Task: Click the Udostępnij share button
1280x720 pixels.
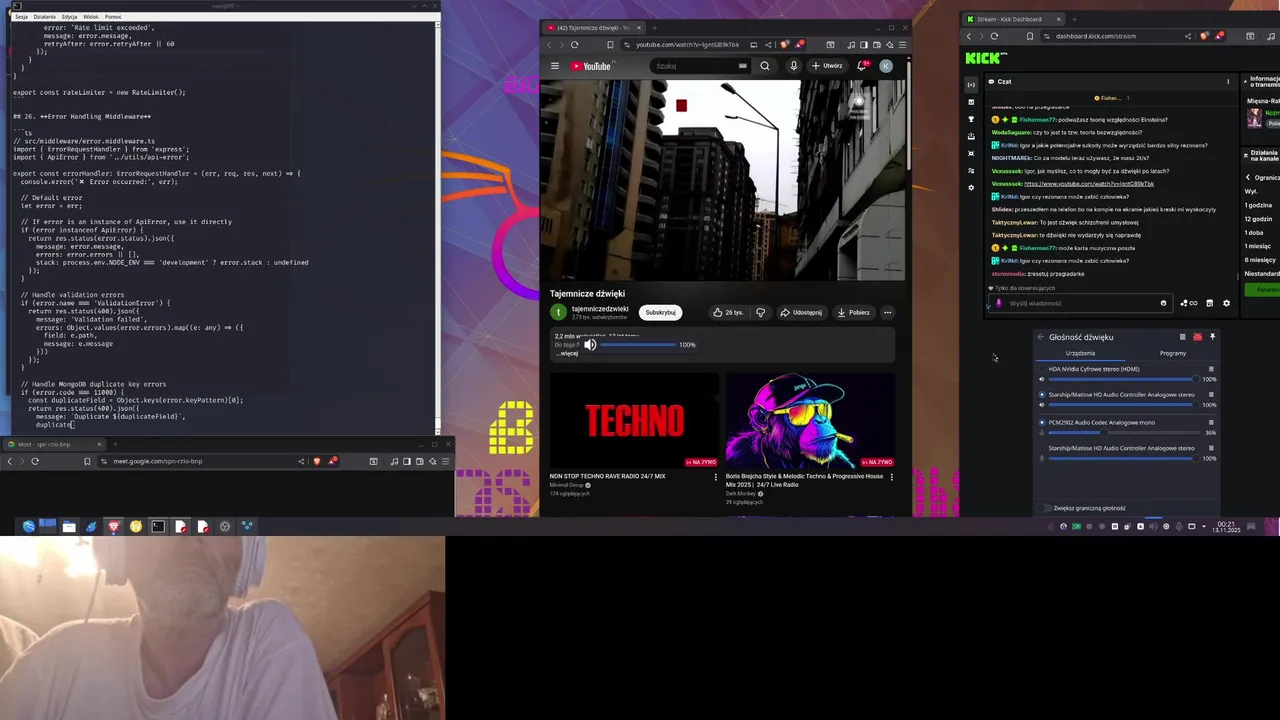Action: pyautogui.click(x=801, y=312)
